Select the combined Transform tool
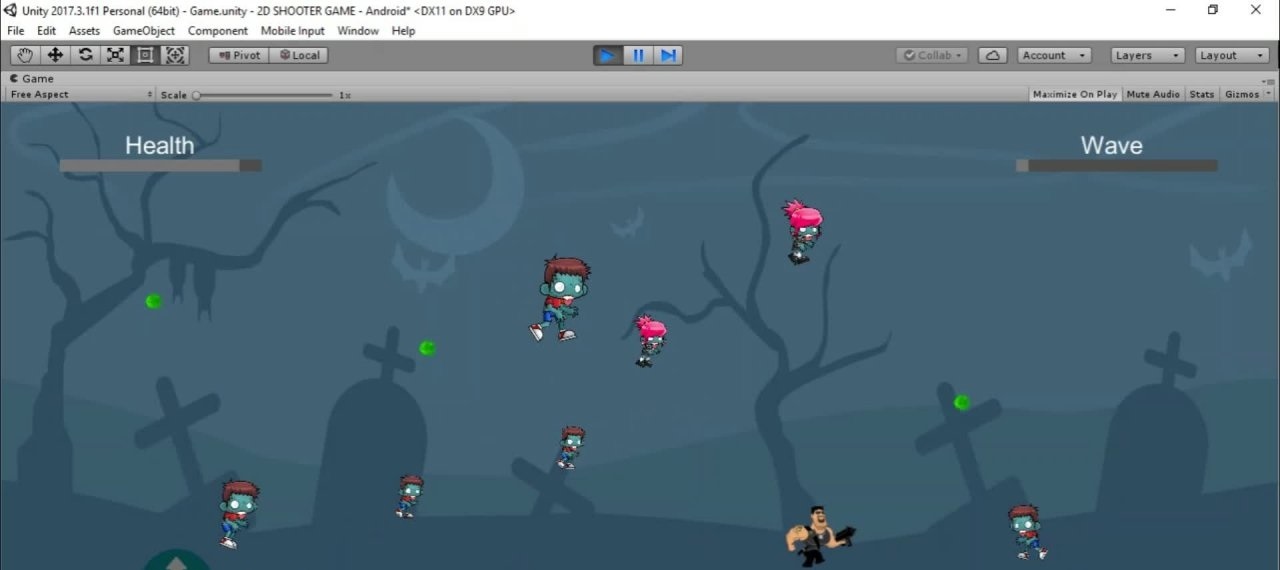The width and height of the screenshot is (1280, 570). click(175, 55)
